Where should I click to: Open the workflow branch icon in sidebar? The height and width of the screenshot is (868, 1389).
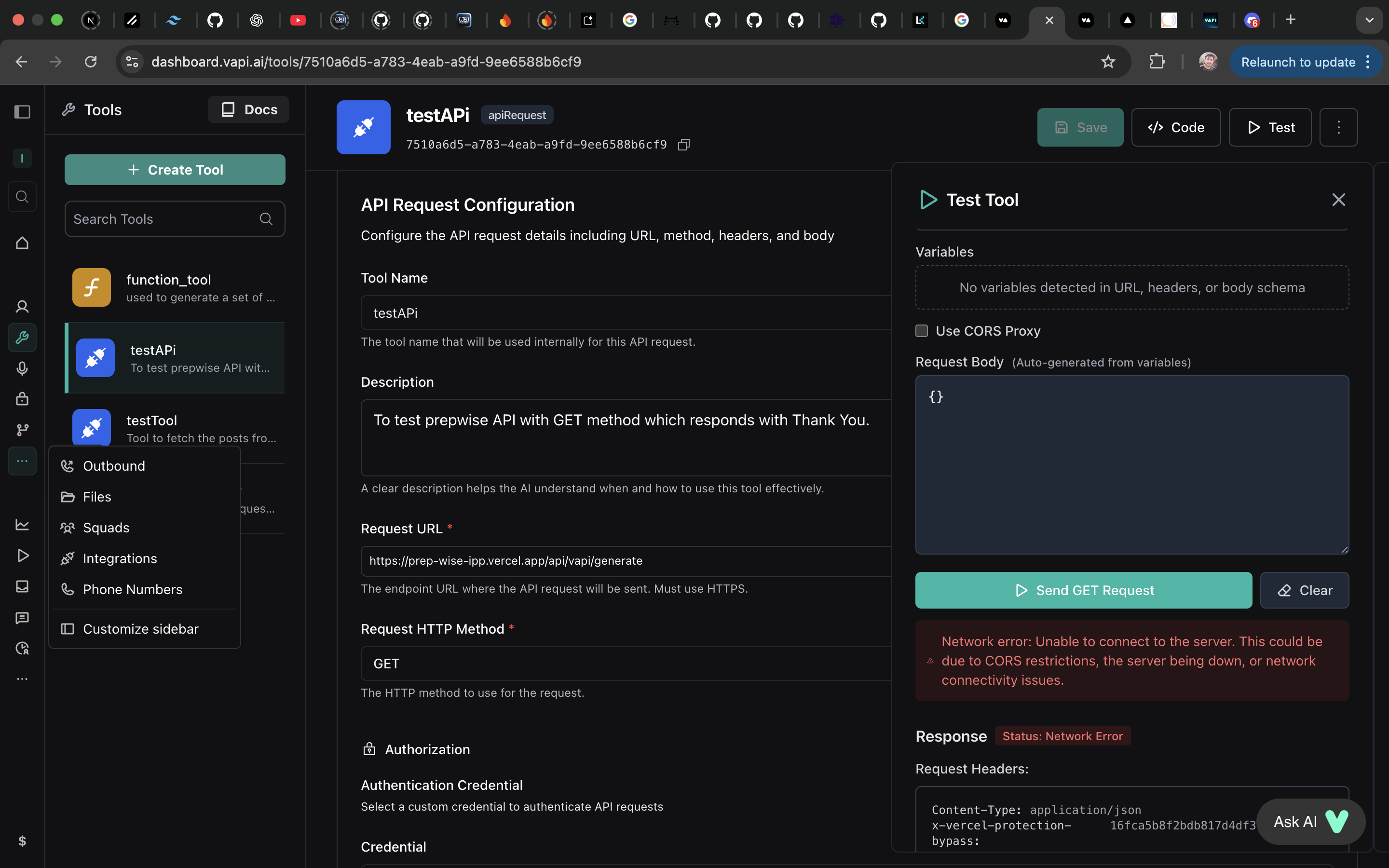click(x=22, y=429)
